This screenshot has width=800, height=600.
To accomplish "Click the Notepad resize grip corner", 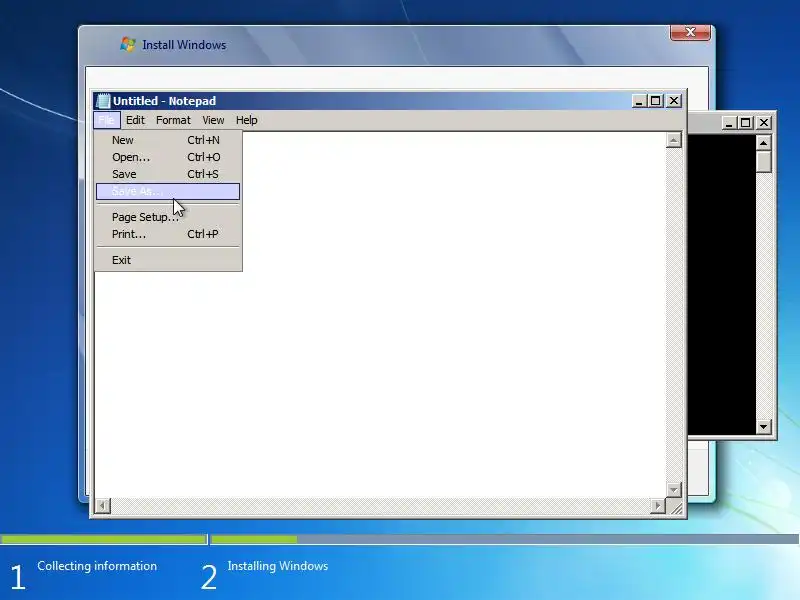I will [675, 507].
